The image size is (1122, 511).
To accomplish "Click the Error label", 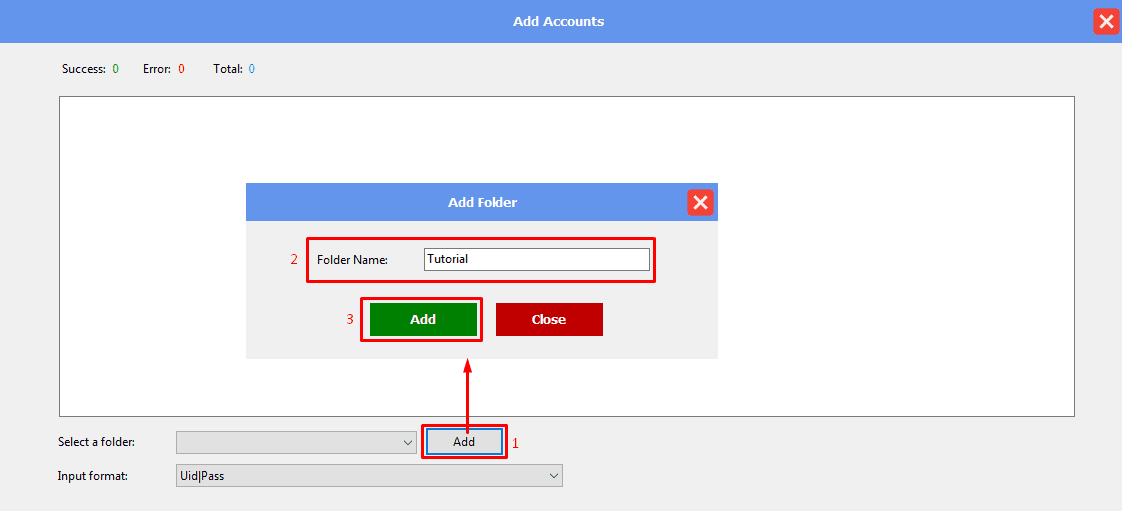I will tap(157, 69).
